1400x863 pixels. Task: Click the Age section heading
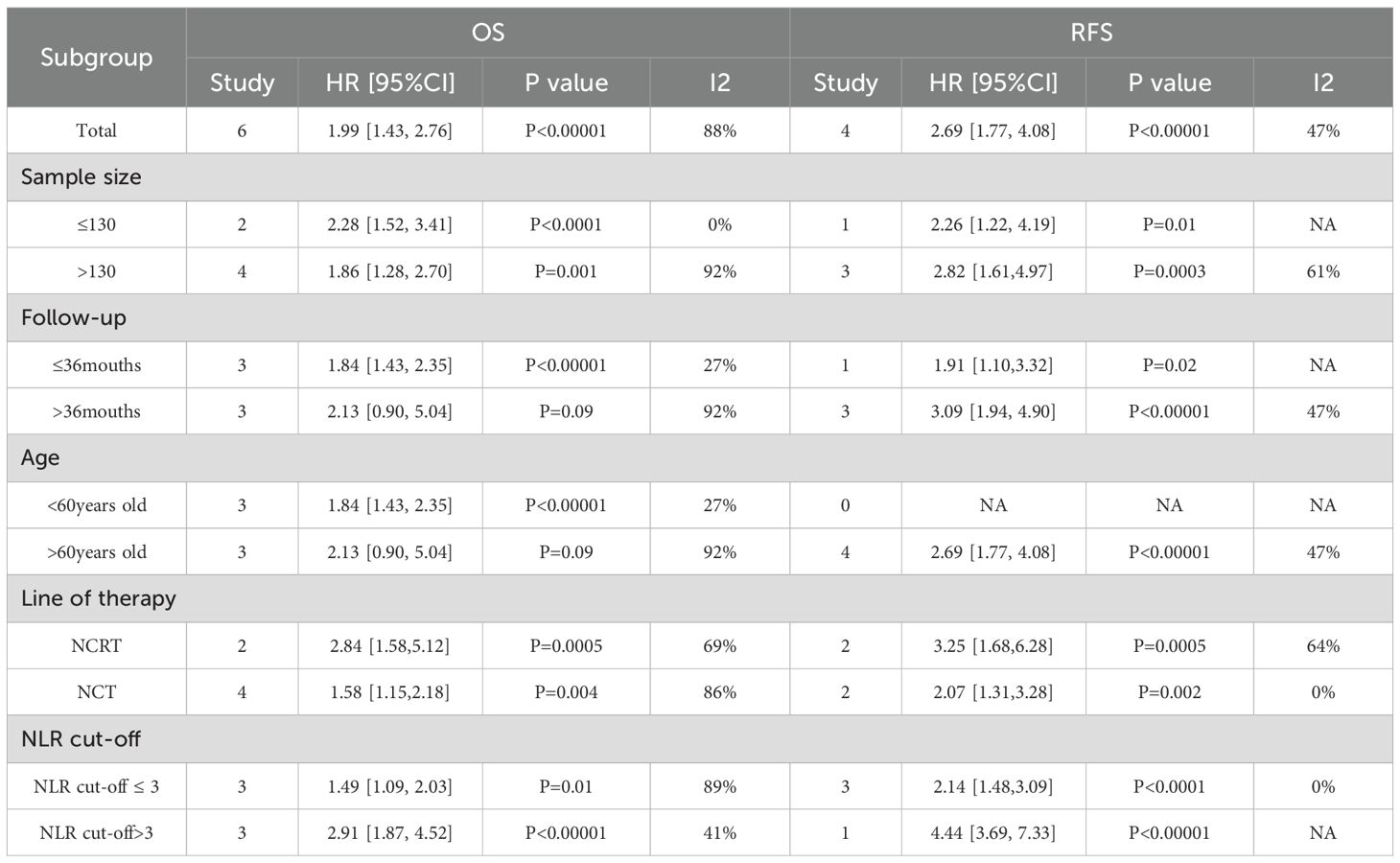(x=40, y=457)
